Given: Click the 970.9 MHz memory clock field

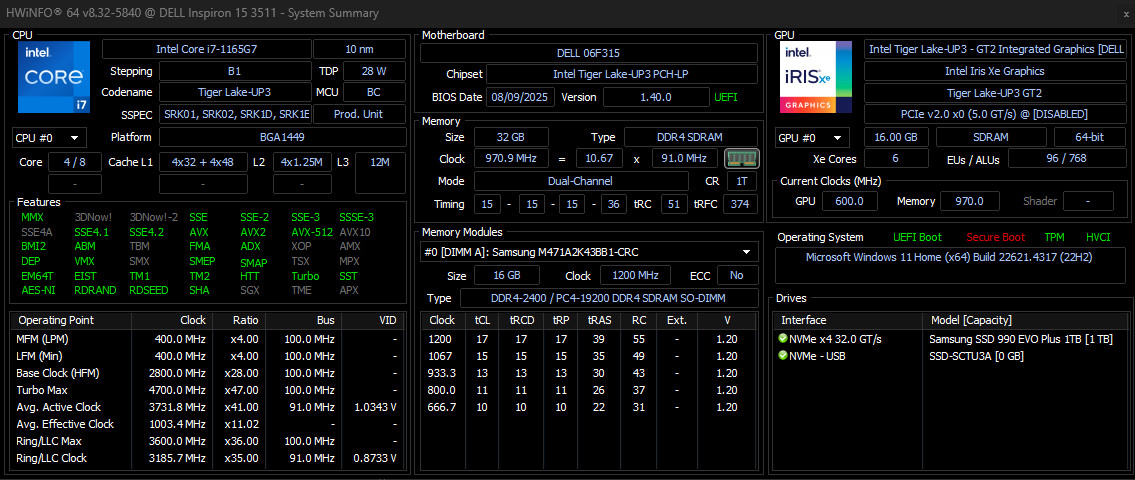Looking at the screenshot, I should pyautogui.click(x=511, y=159).
